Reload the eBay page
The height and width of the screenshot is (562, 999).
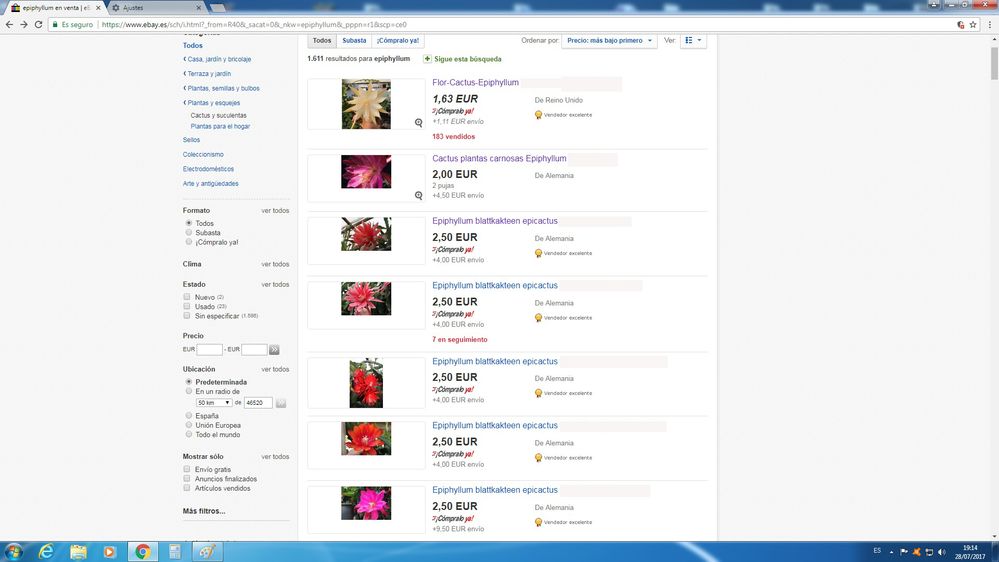[38, 24]
